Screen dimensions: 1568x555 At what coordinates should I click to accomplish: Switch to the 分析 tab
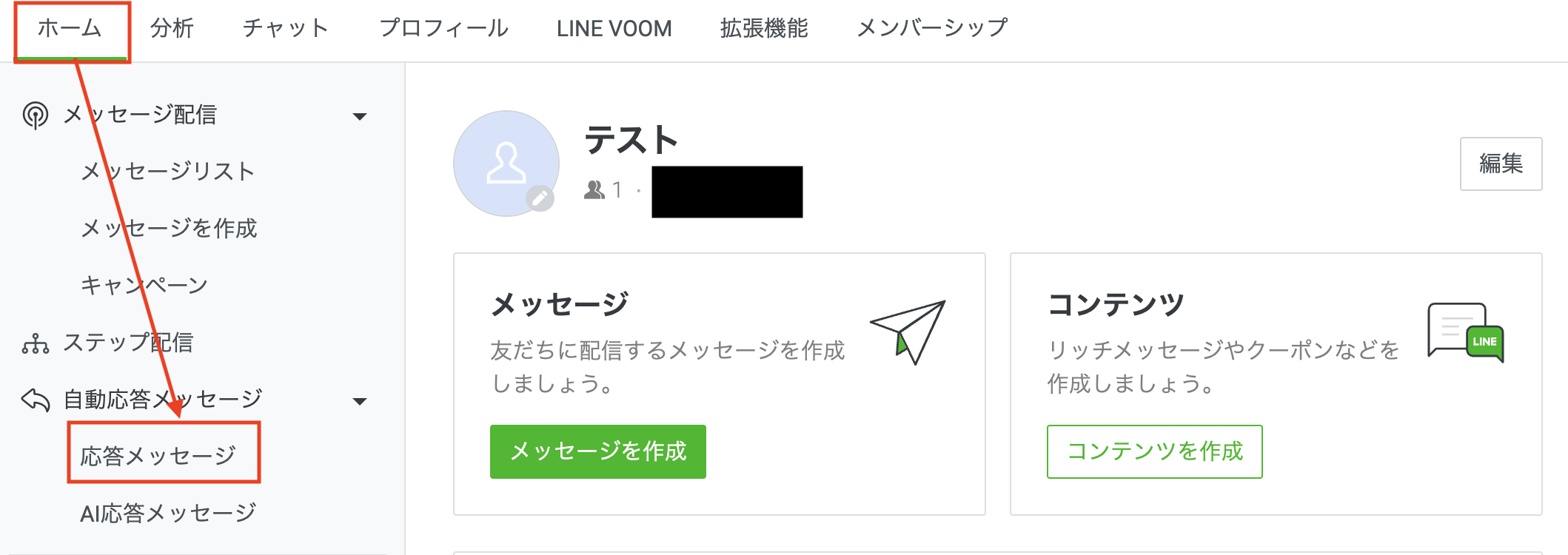pyautogui.click(x=172, y=29)
